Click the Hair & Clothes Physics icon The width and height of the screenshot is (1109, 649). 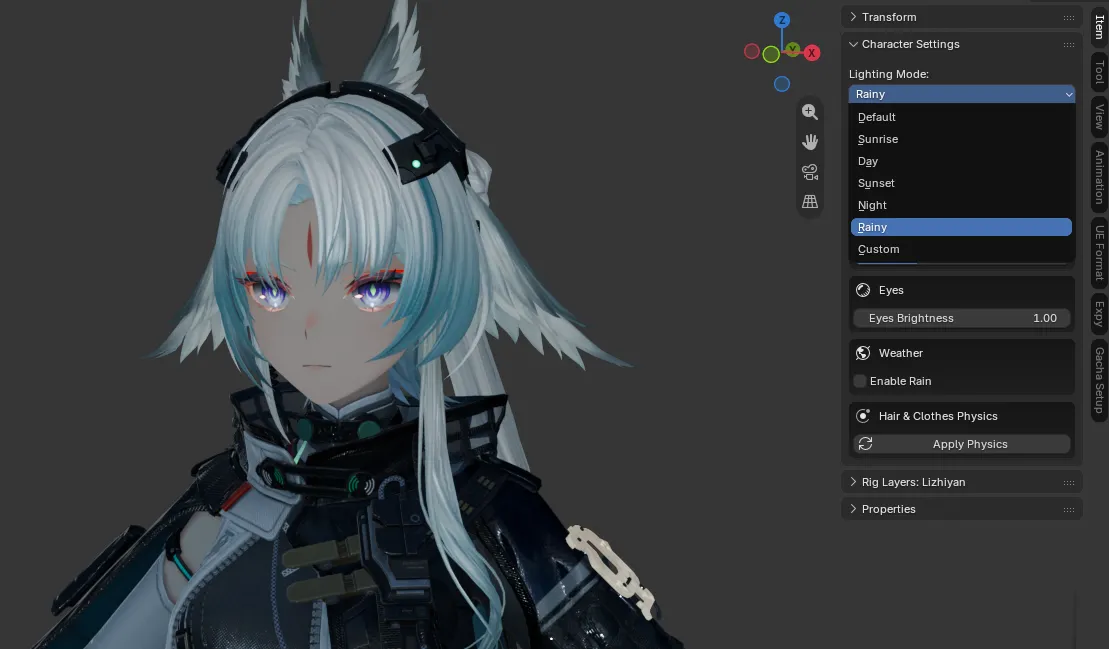coord(863,416)
